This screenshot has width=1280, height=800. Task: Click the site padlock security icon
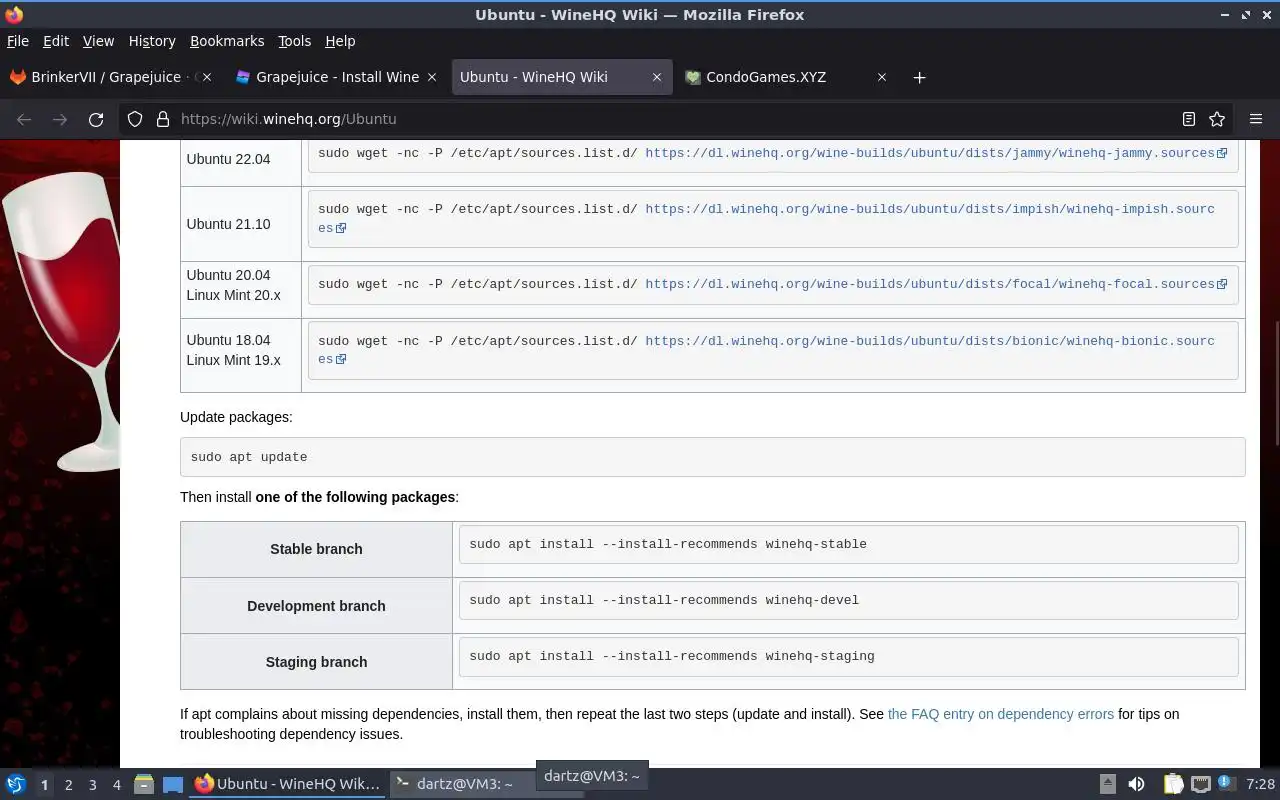click(x=163, y=119)
